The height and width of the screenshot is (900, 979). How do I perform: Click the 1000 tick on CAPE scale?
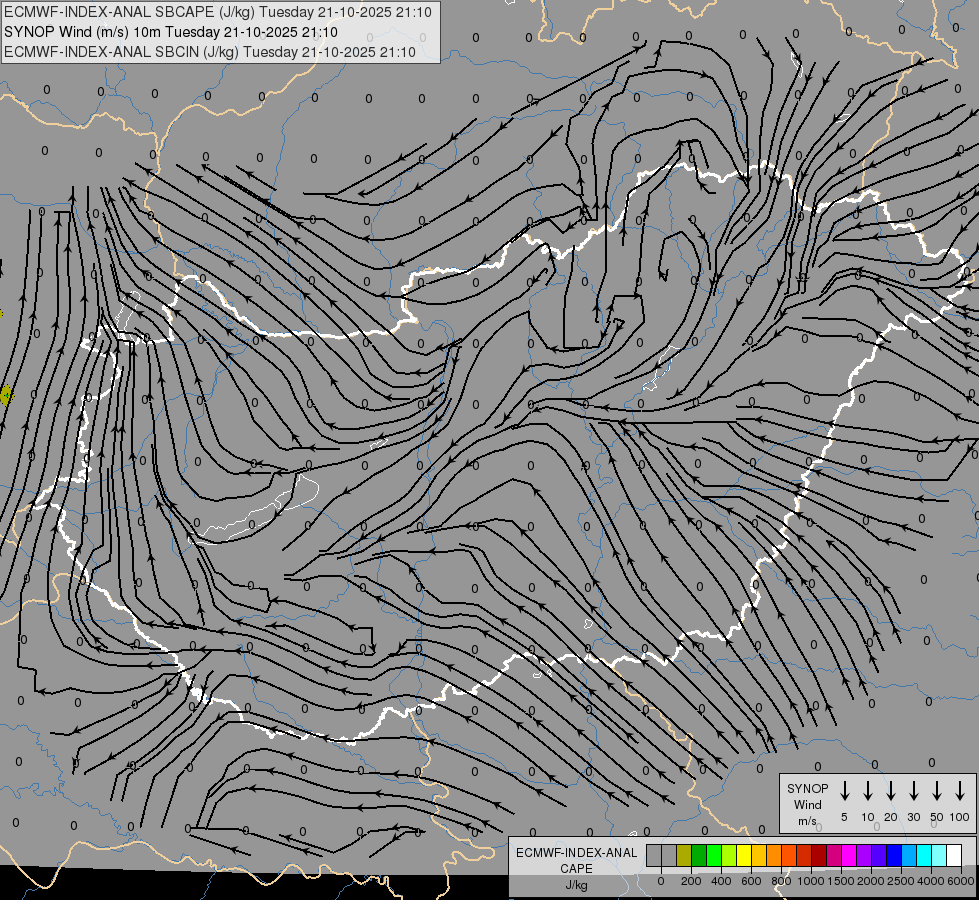tap(810, 881)
